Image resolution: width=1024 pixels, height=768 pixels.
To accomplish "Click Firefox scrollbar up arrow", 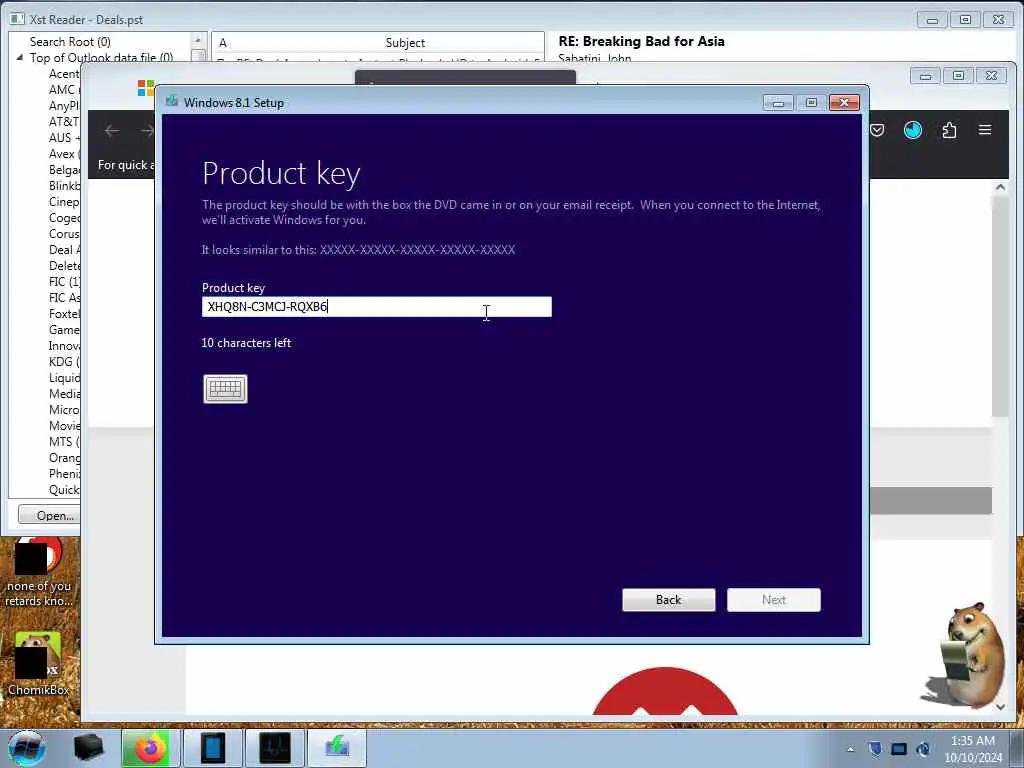I will [1000, 187].
